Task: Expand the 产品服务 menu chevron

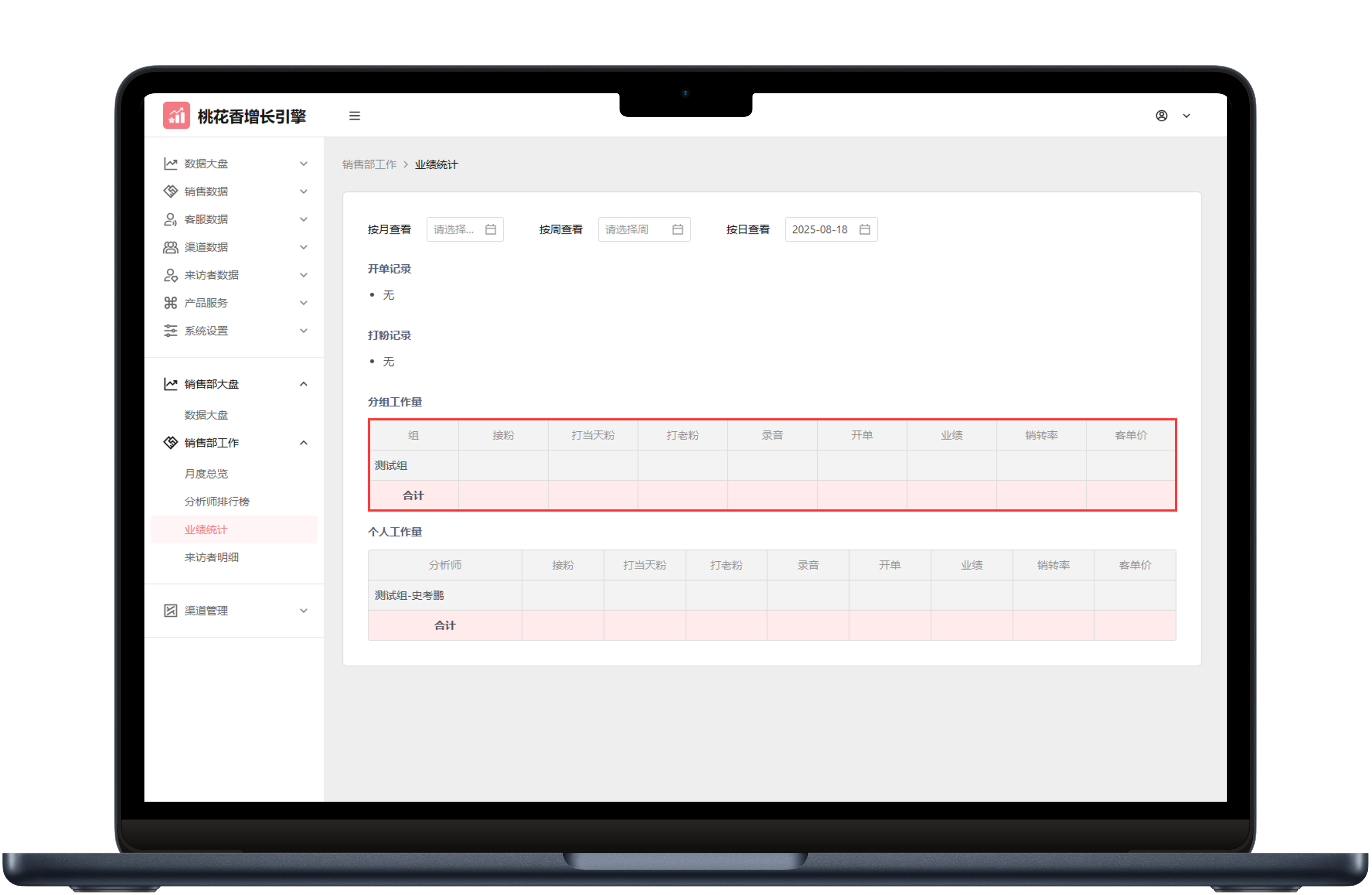Action: click(303, 303)
